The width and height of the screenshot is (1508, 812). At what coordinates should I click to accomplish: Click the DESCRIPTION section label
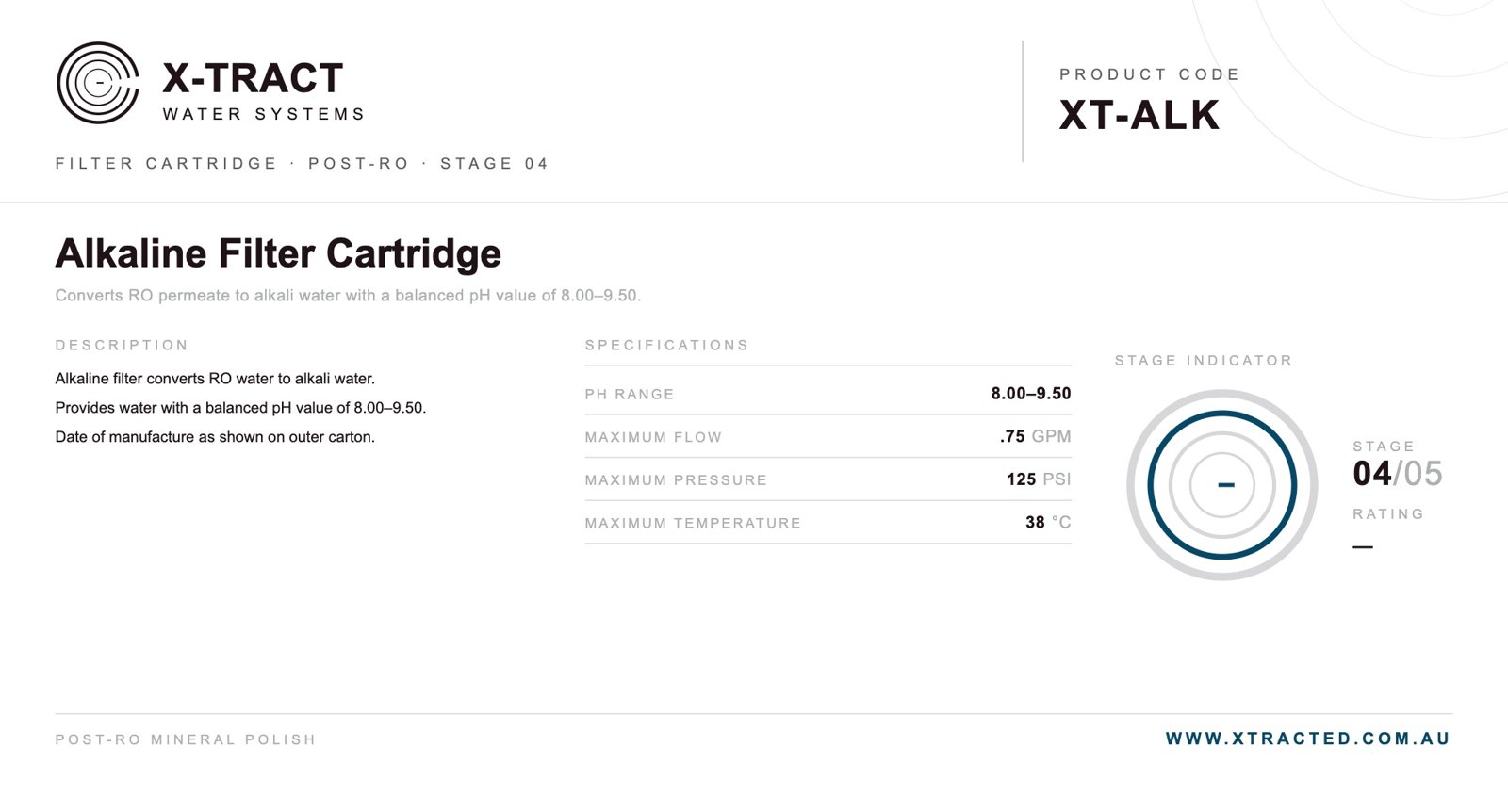pos(122,346)
